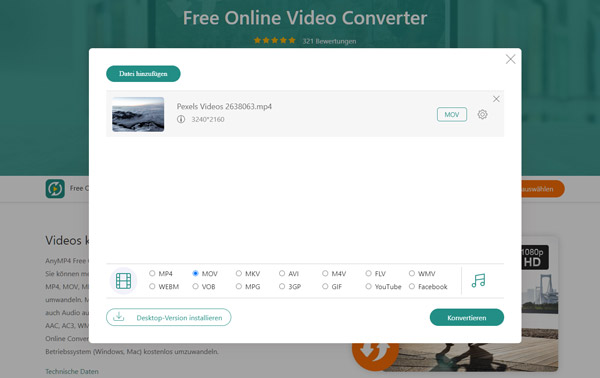Click the five-star rating row
Viewport: 600px width, 378px height.
pyautogui.click(x=274, y=40)
